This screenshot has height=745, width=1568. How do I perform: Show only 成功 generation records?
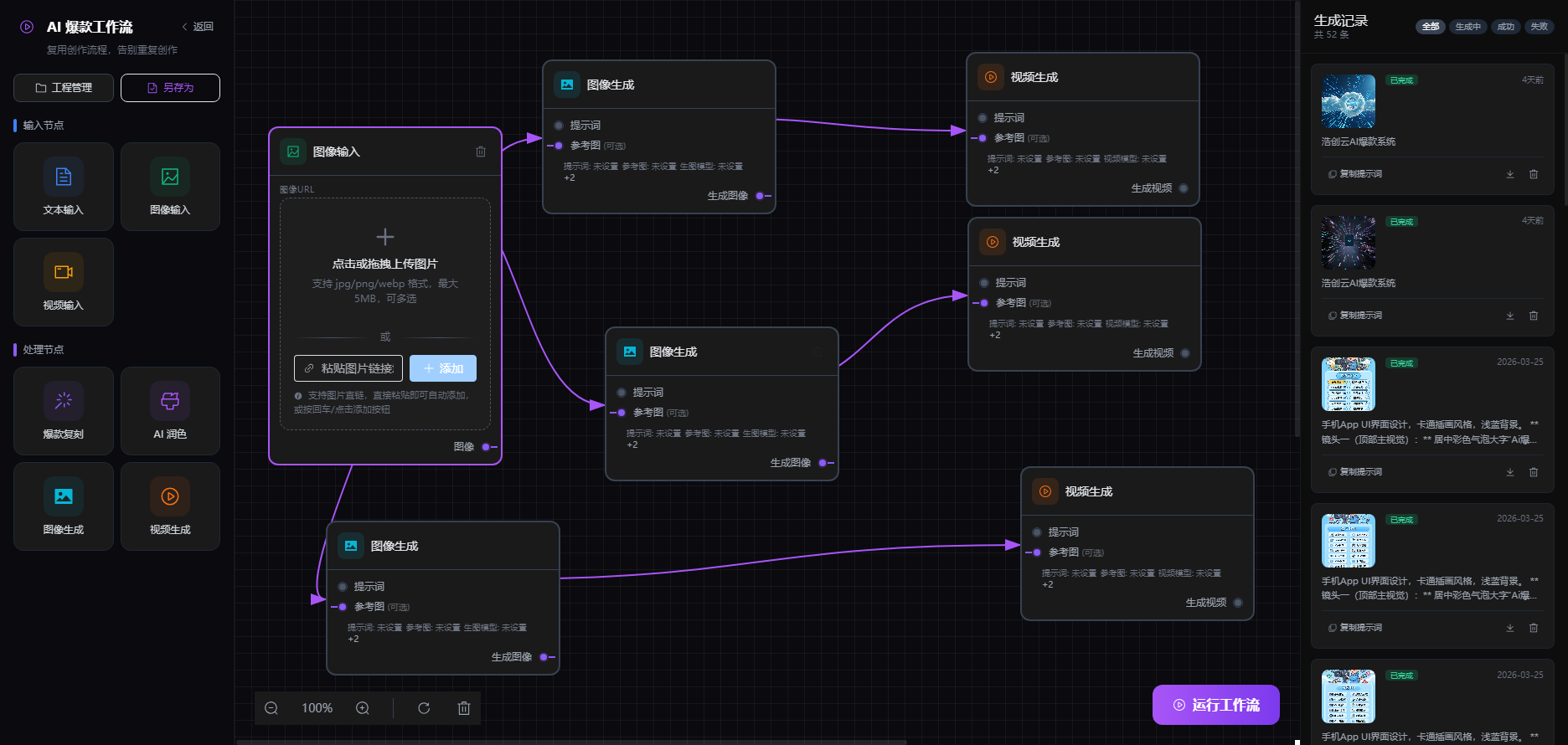pyautogui.click(x=1505, y=27)
